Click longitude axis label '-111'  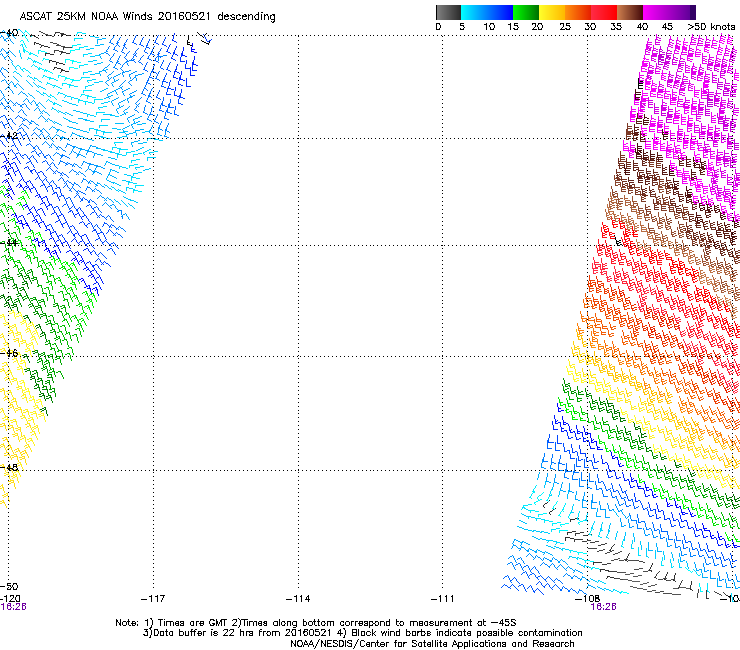443,599
